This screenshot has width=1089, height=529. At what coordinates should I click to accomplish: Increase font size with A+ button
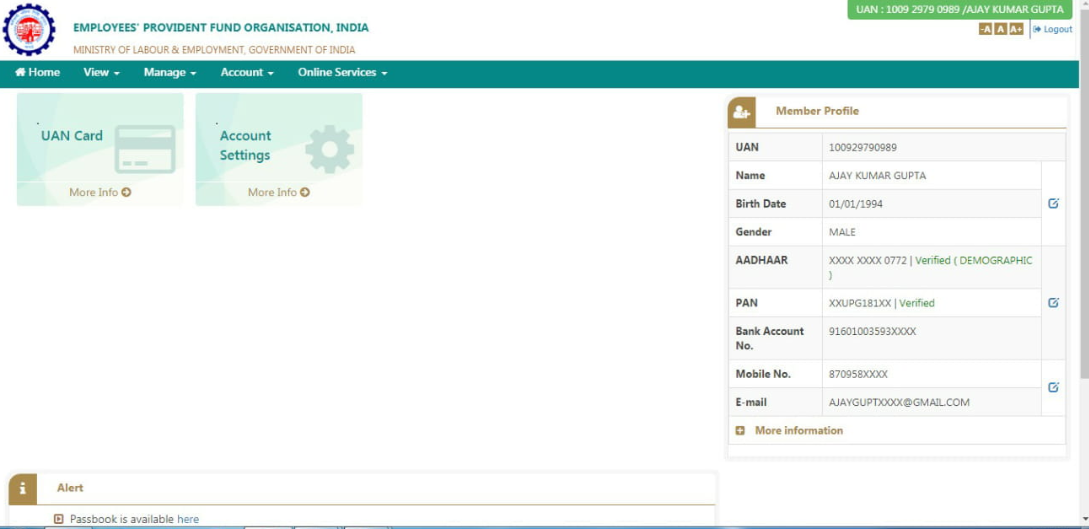(x=1016, y=30)
